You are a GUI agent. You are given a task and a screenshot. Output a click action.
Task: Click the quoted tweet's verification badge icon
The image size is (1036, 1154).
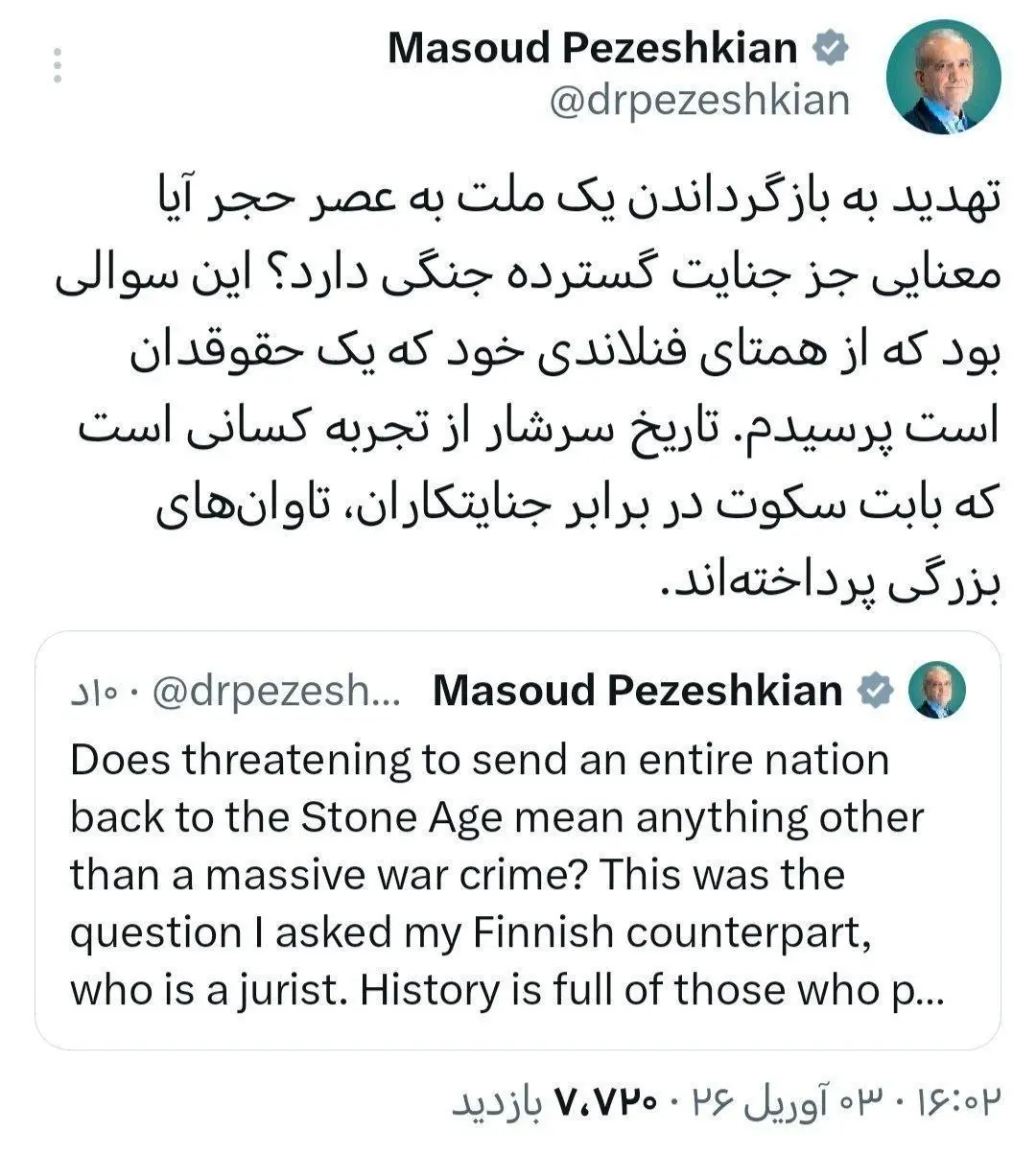coord(875,687)
